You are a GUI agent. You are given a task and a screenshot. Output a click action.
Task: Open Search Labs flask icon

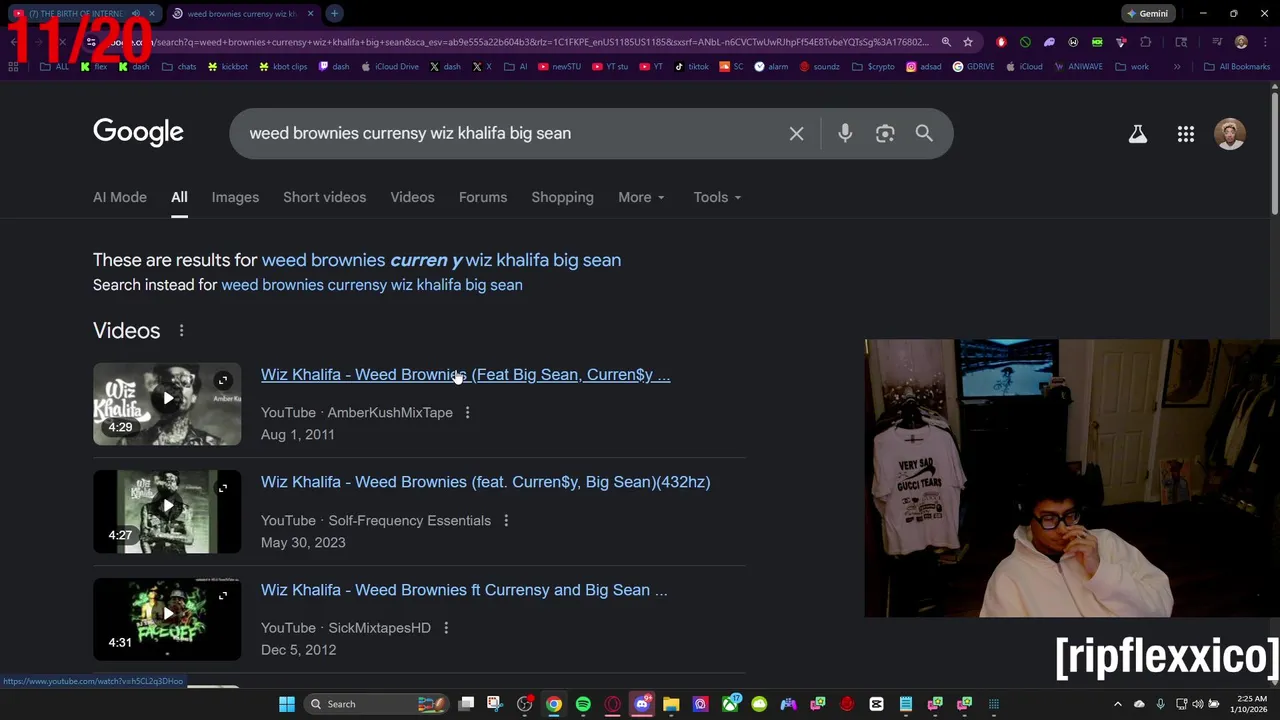(x=1138, y=134)
